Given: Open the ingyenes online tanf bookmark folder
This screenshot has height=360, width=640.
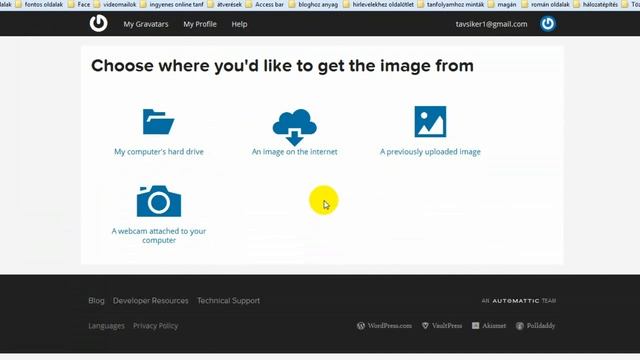Looking at the screenshot, I should 171,4.
